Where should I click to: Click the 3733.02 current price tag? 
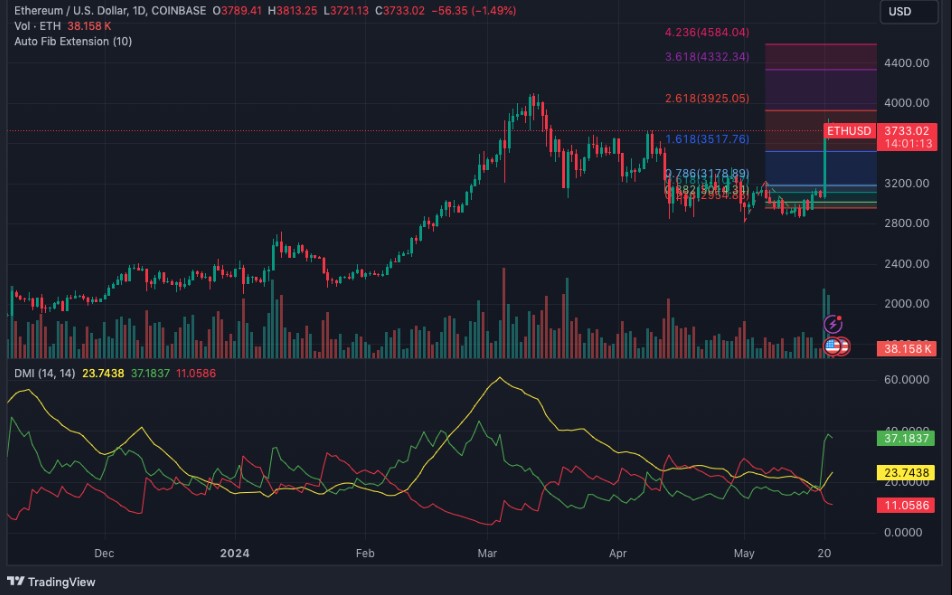pos(908,131)
